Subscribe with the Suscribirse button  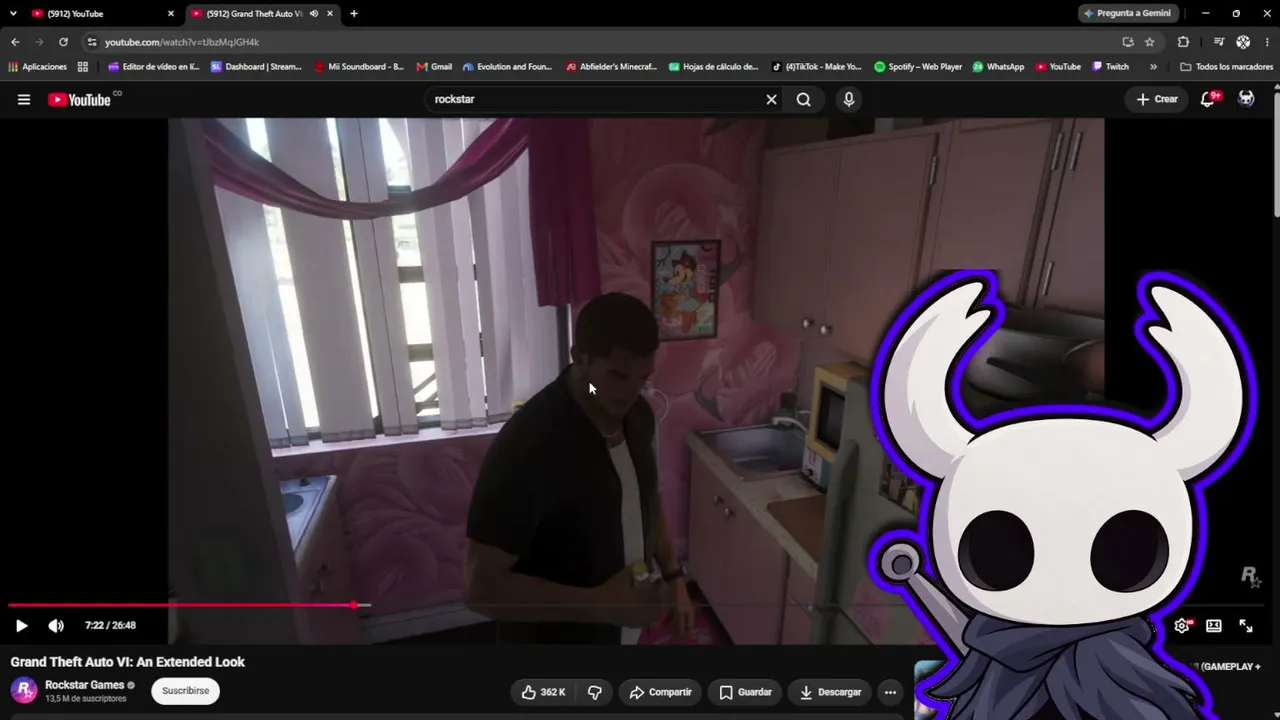(186, 691)
